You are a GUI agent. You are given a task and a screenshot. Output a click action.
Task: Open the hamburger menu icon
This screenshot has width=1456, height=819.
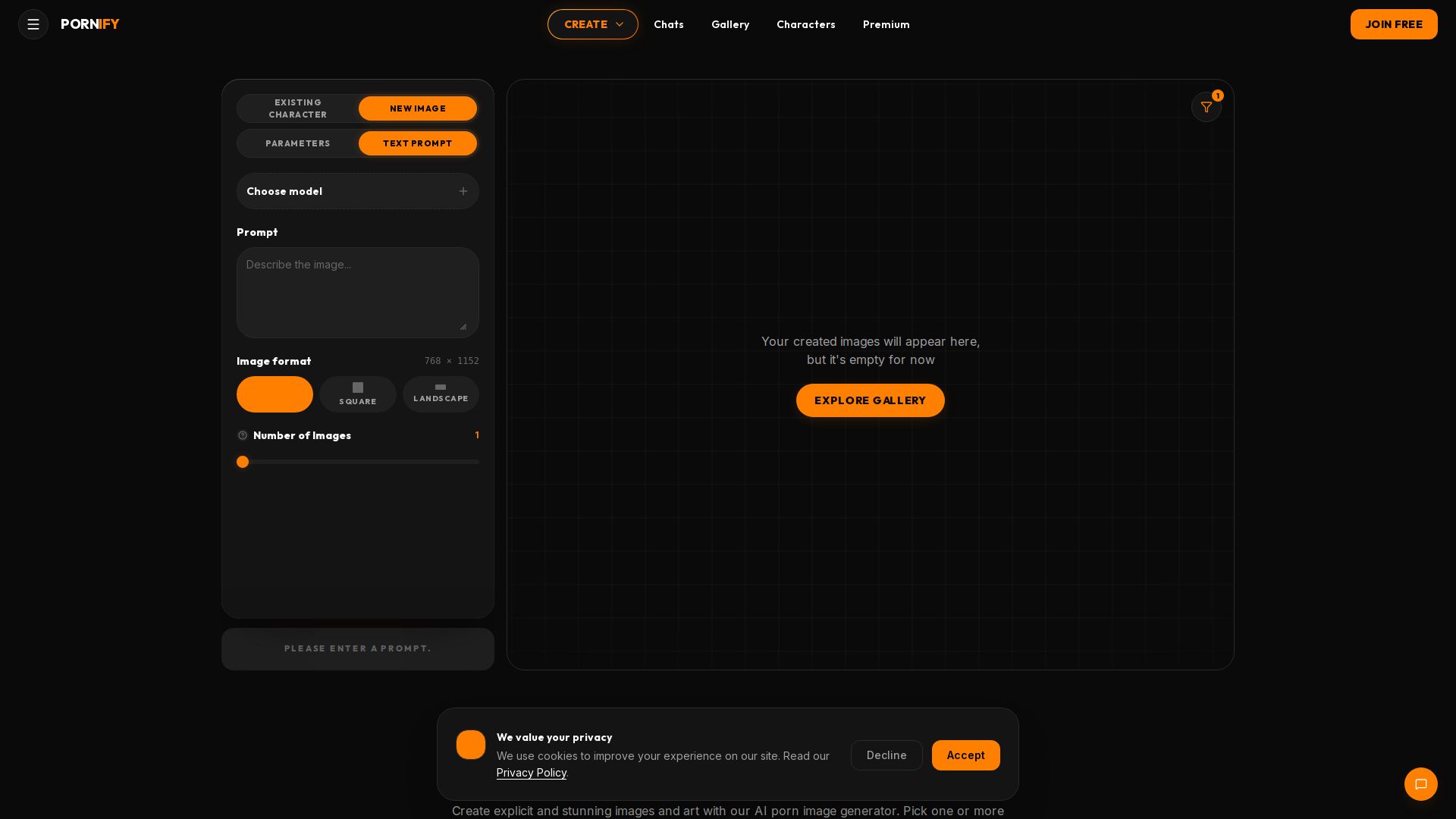33,24
